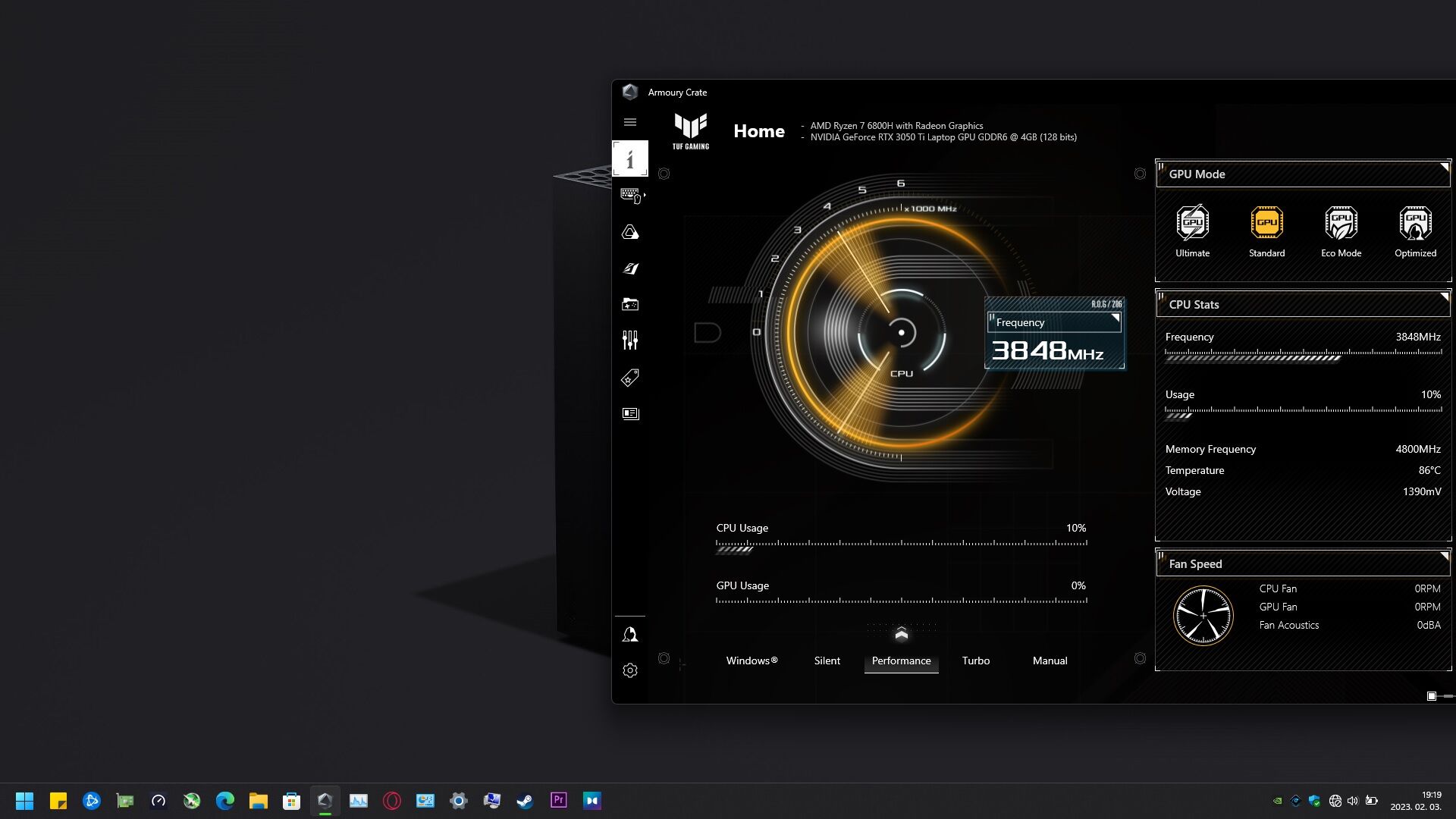Click the 3848MHz frequency readout
Viewport: 1456px width, 819px height.
(x=1047, y=350)
